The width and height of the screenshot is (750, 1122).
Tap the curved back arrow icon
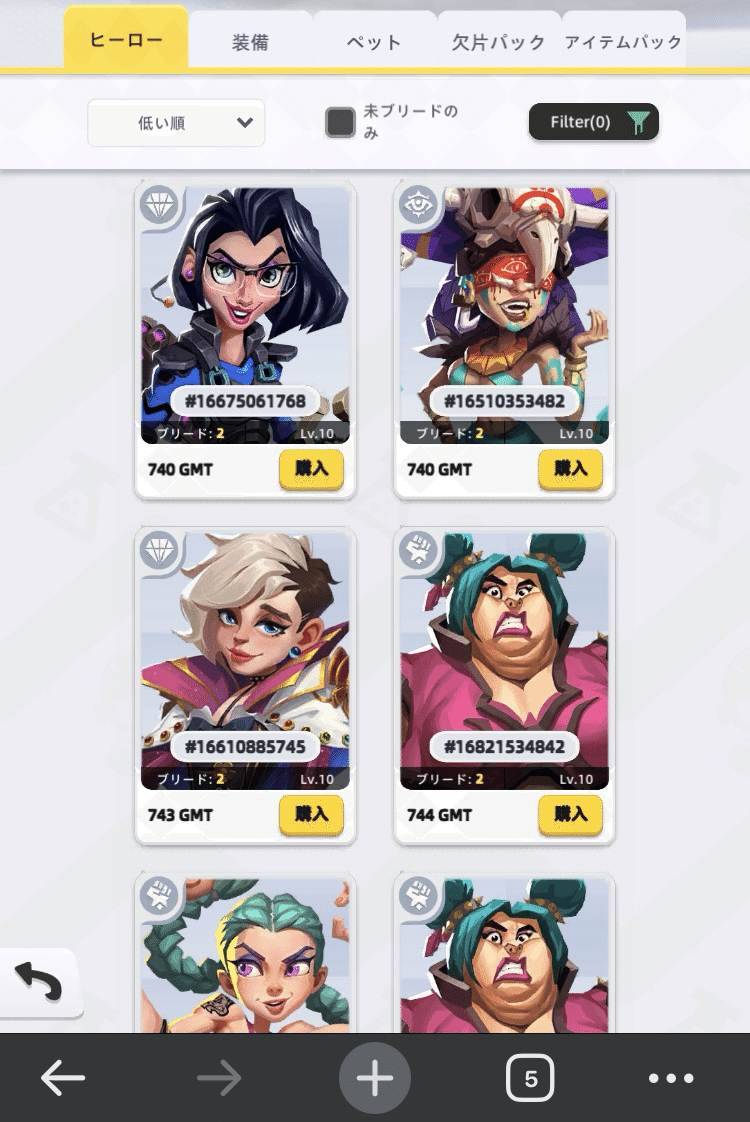coord(39,982)
